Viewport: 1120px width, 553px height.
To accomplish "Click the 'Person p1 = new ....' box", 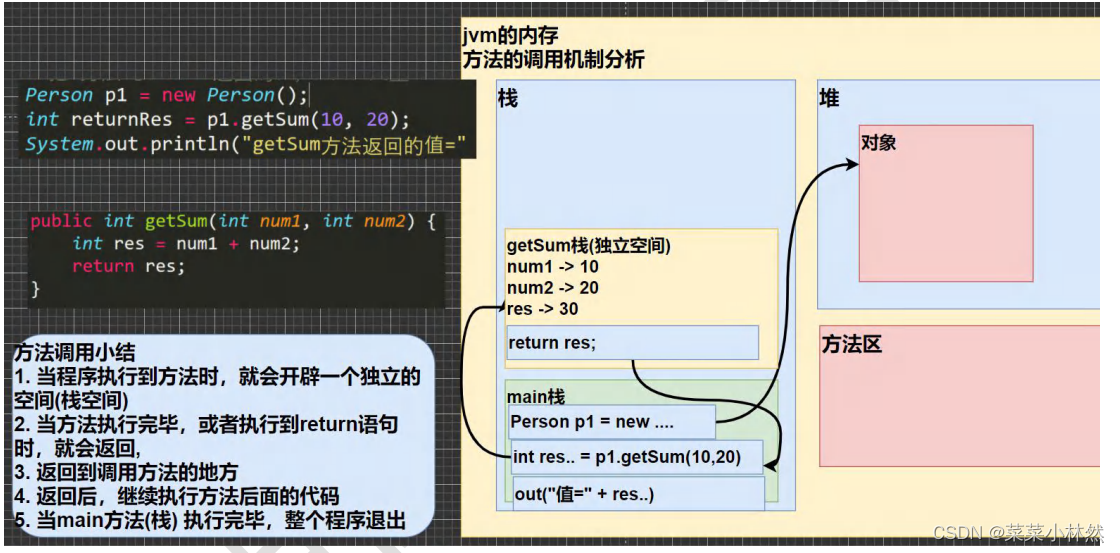I will 611,422.
